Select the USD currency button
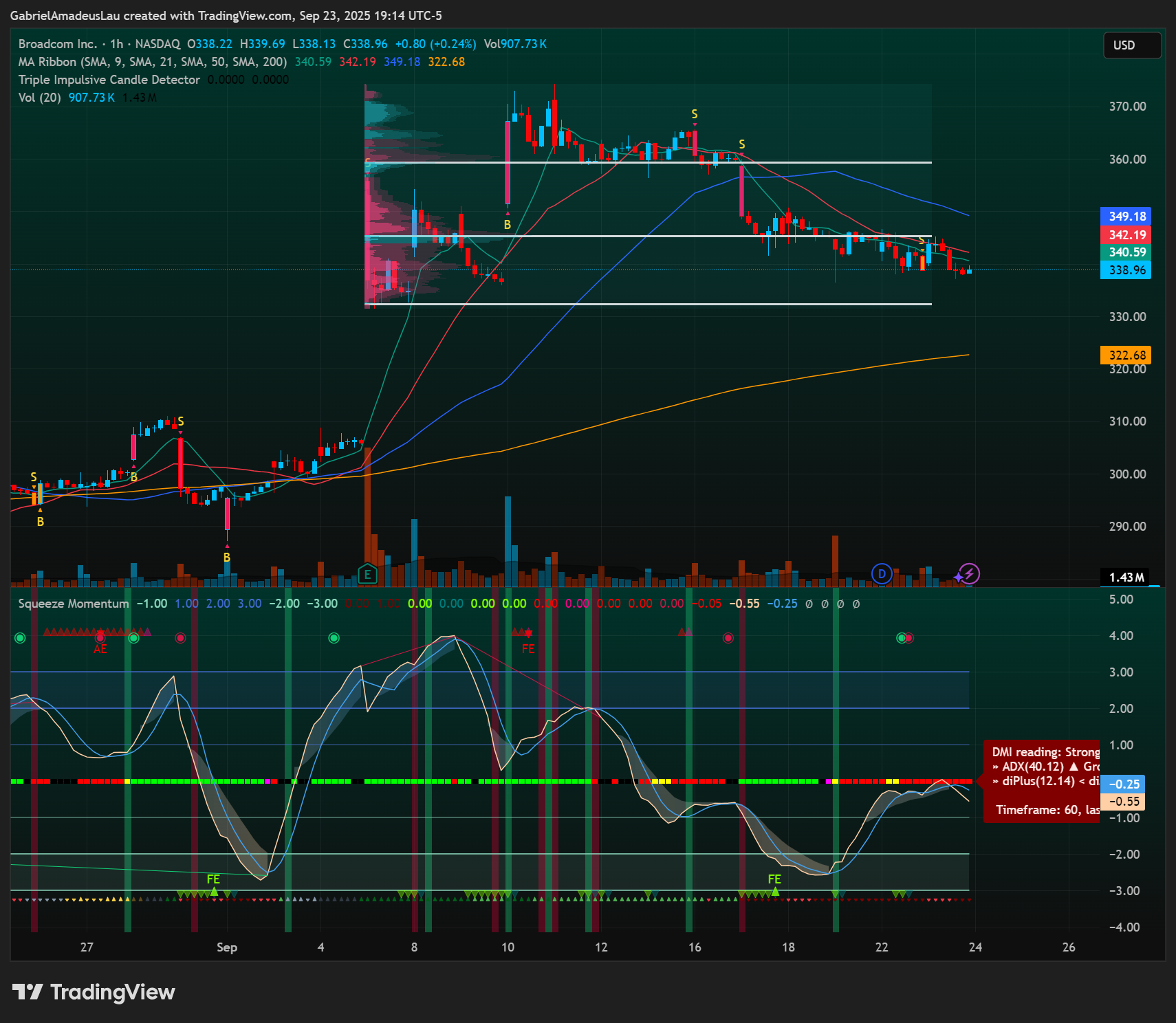1176x1023 pixels. pyautogui.click(x=1132, y=45)
